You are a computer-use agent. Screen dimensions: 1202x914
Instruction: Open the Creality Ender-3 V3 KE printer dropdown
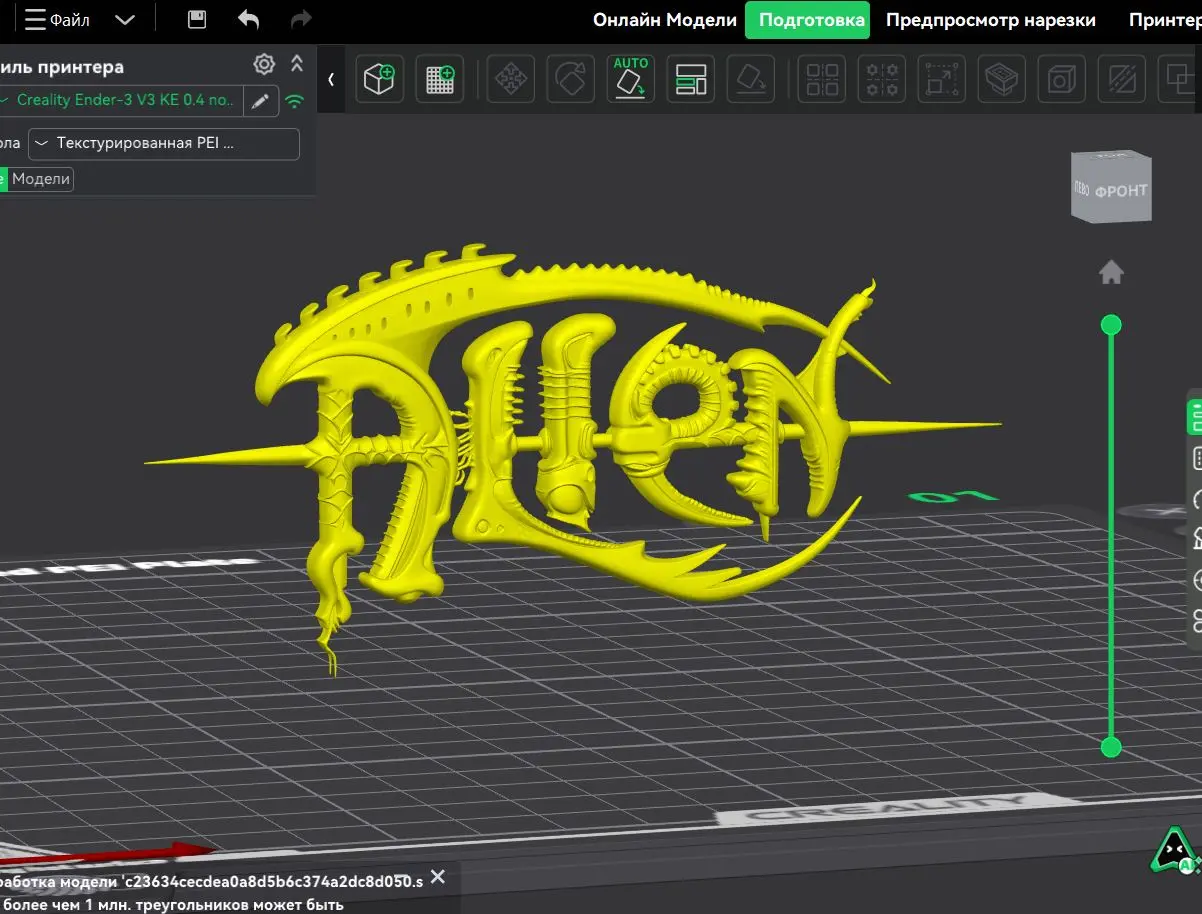(121, 100)
